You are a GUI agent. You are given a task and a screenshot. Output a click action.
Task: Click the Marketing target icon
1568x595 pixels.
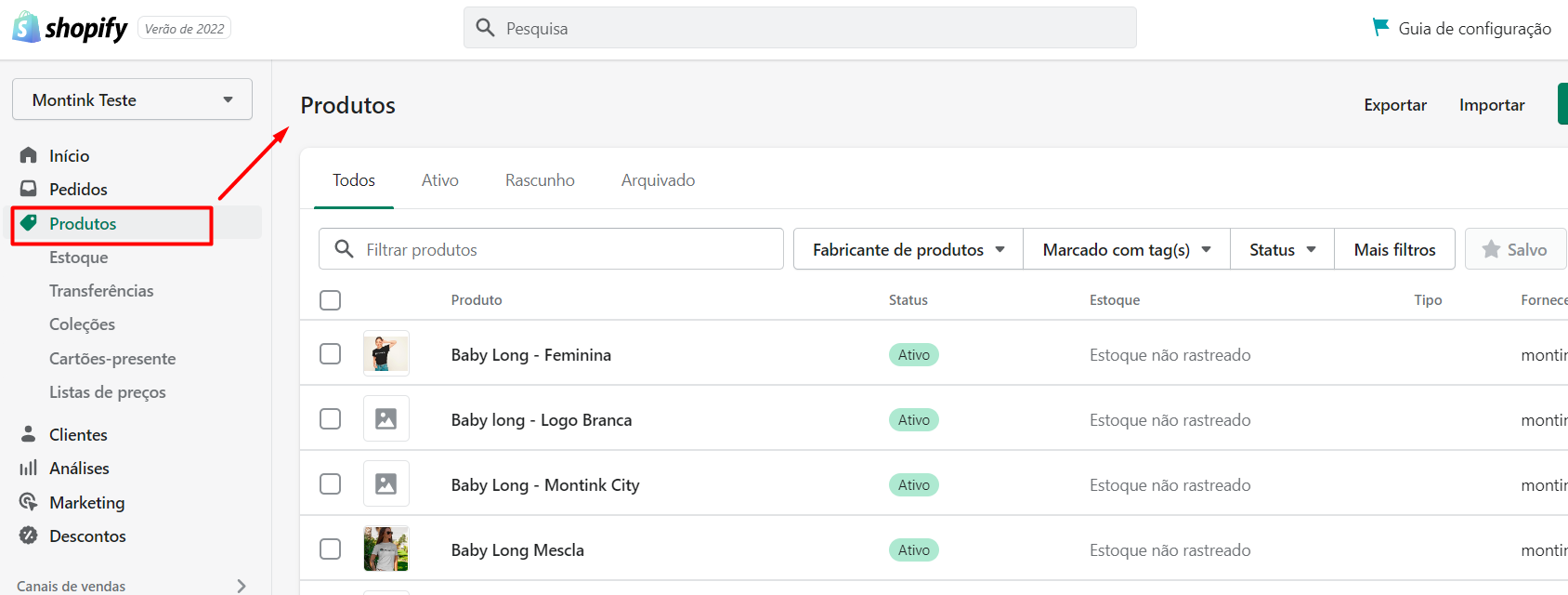point(29,502)
